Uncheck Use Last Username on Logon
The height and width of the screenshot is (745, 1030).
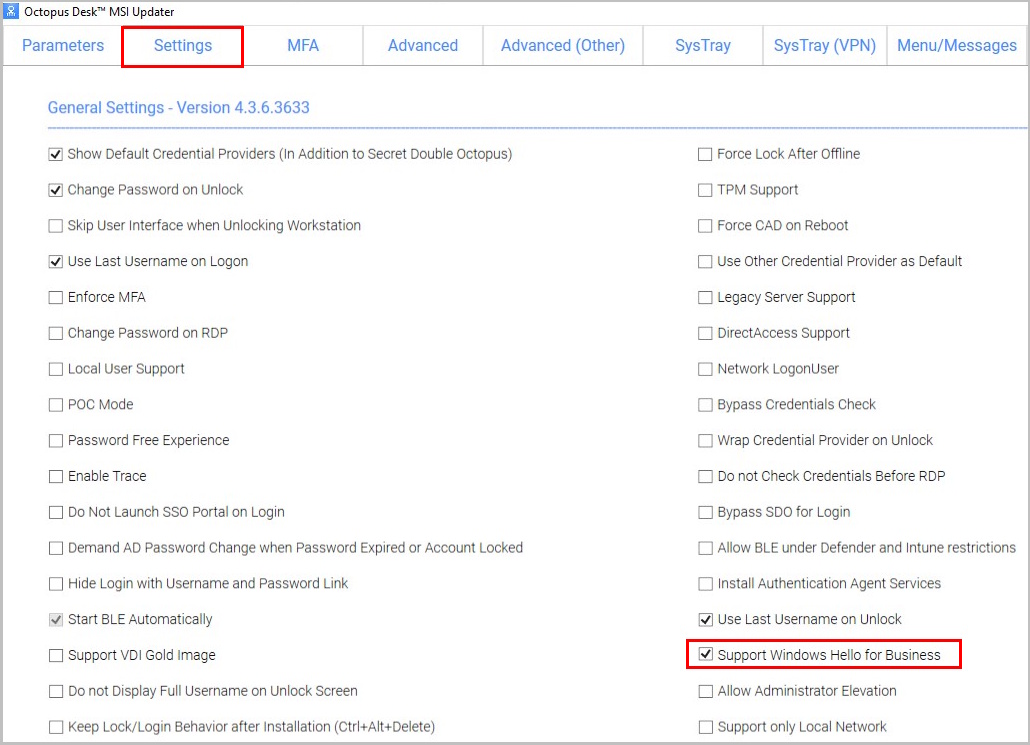[56, 262]
